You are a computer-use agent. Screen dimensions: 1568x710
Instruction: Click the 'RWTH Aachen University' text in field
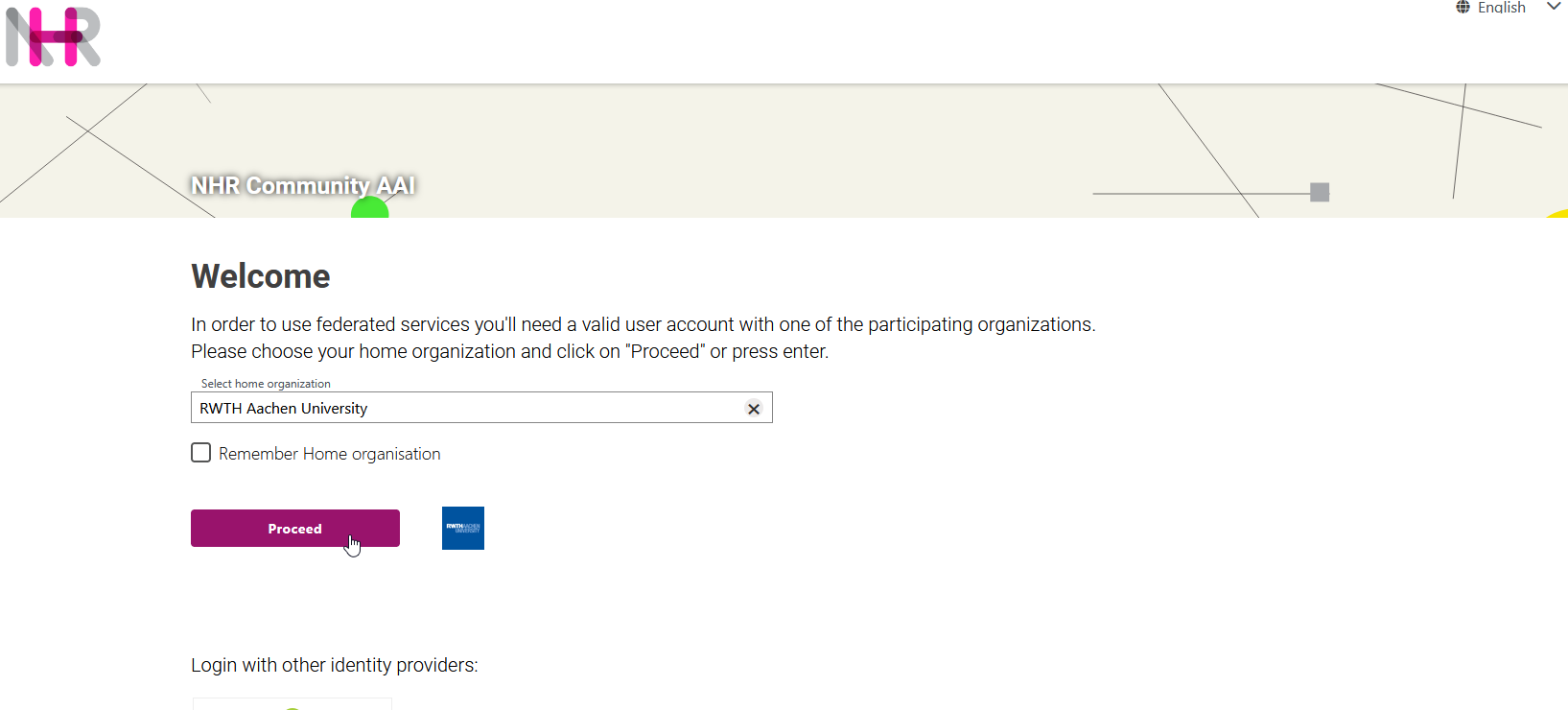(284, 409)
